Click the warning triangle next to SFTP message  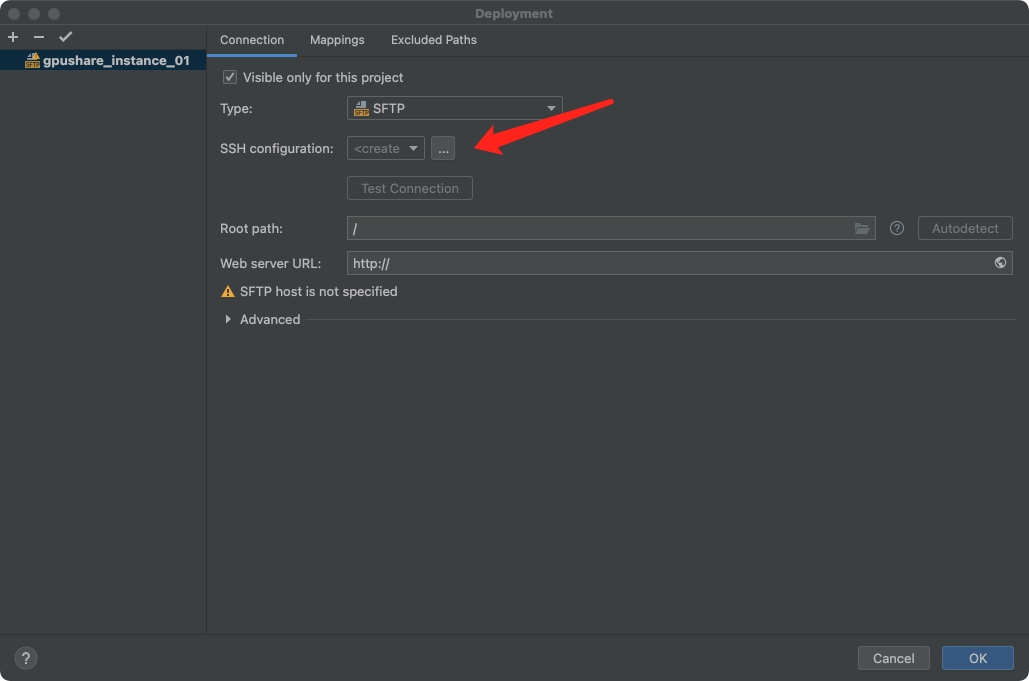pyautogui.click(x=227, y=291)
